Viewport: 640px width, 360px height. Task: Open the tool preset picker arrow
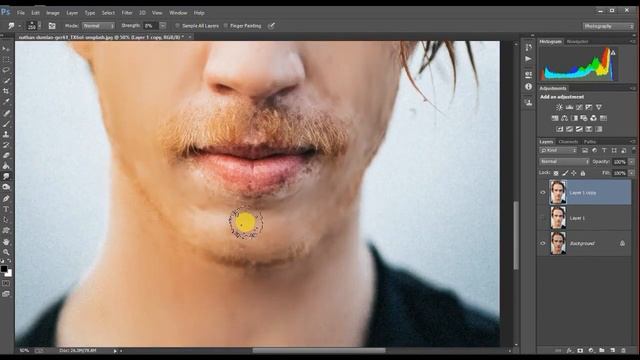click(x=19, y=26)
